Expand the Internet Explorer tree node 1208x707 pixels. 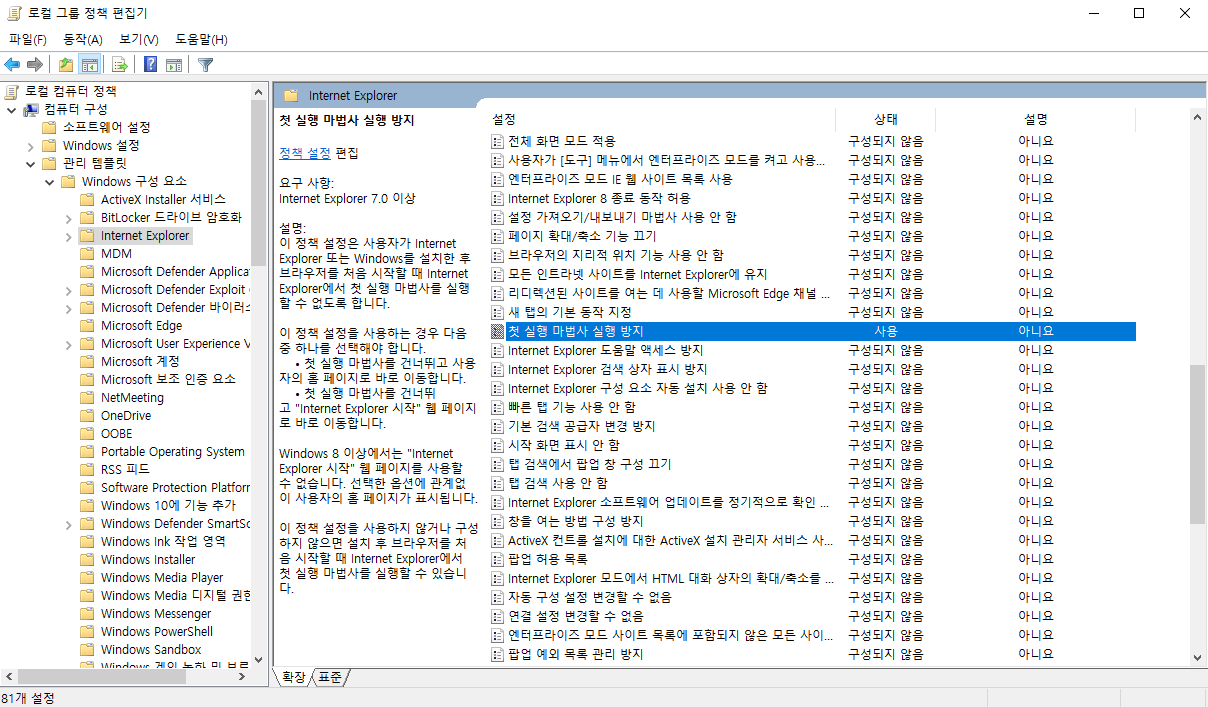coord(68,236)
